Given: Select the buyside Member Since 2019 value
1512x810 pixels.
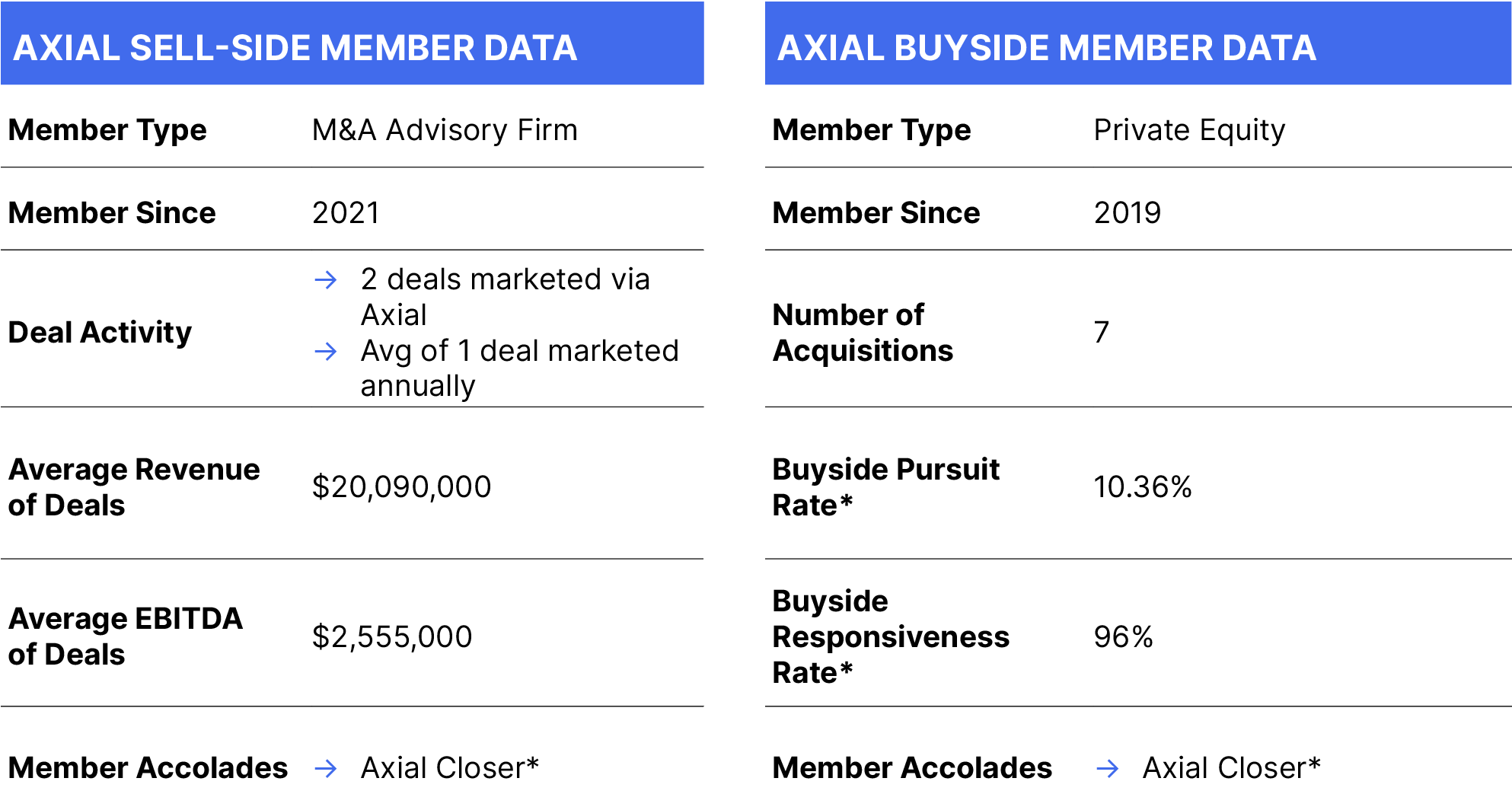Looking at the screenshot, I should tap(1128, 212).
